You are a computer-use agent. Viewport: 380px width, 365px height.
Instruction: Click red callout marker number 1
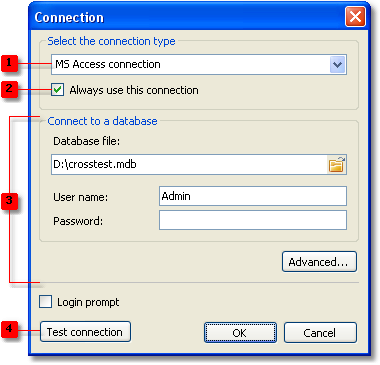(9, 63)
